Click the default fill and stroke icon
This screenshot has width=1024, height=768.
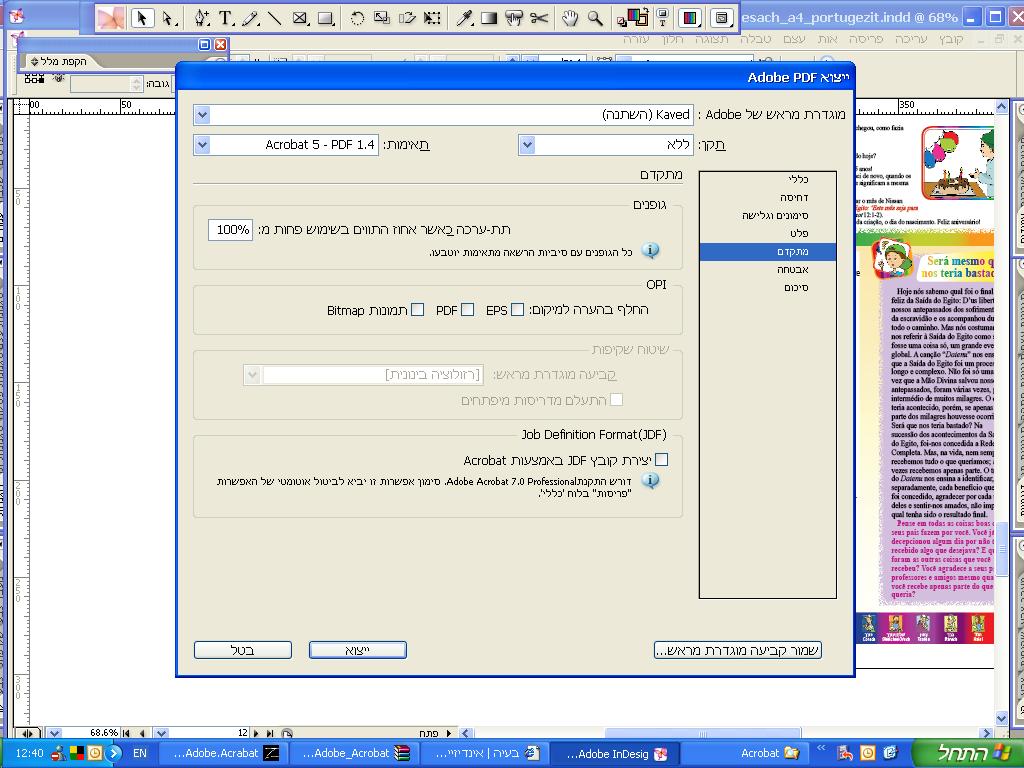pos(621,24)
